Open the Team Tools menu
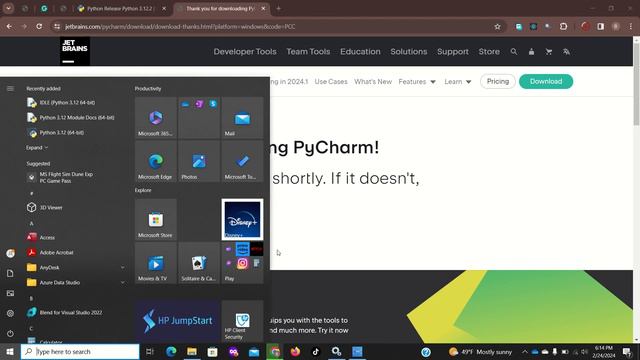 pyautogui.click(x=308, y=51)
